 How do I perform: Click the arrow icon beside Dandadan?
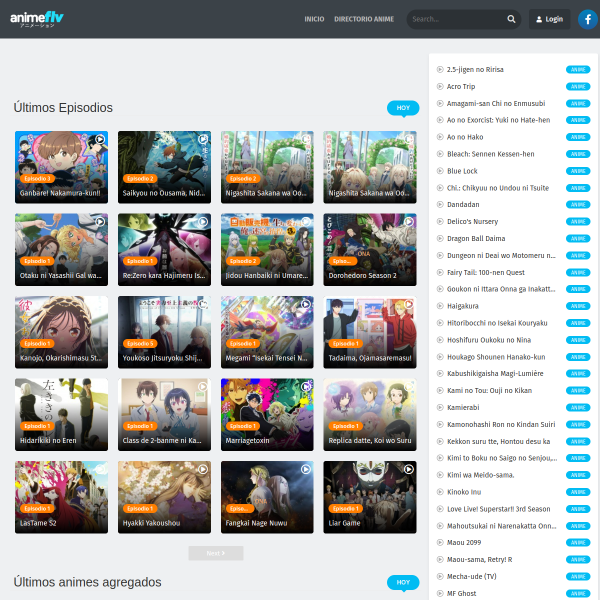tap(439, 204)
